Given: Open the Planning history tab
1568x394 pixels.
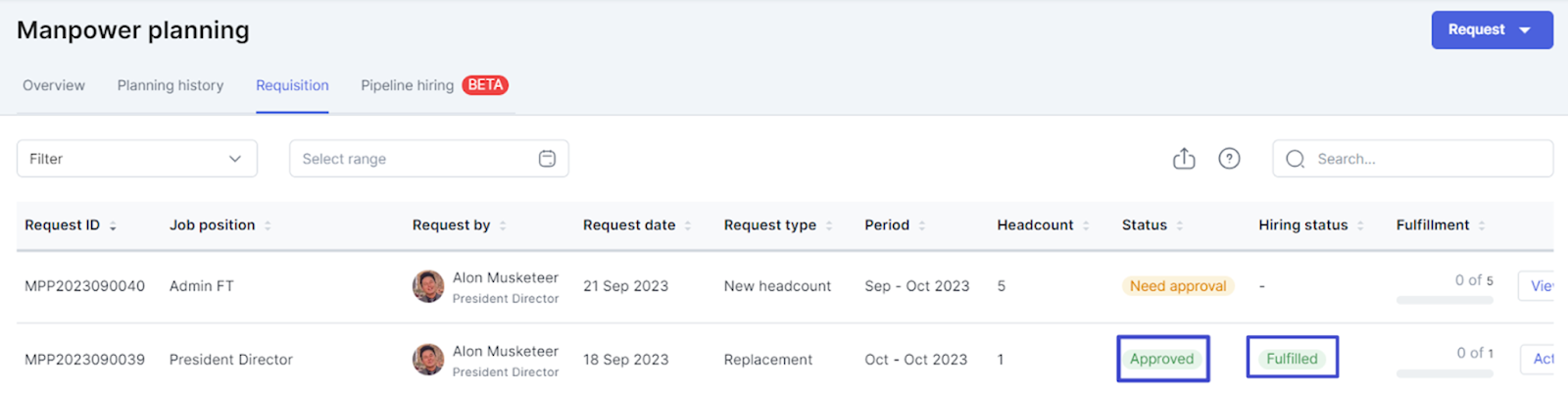Looking at the screenshot, I should coord(171,85).
